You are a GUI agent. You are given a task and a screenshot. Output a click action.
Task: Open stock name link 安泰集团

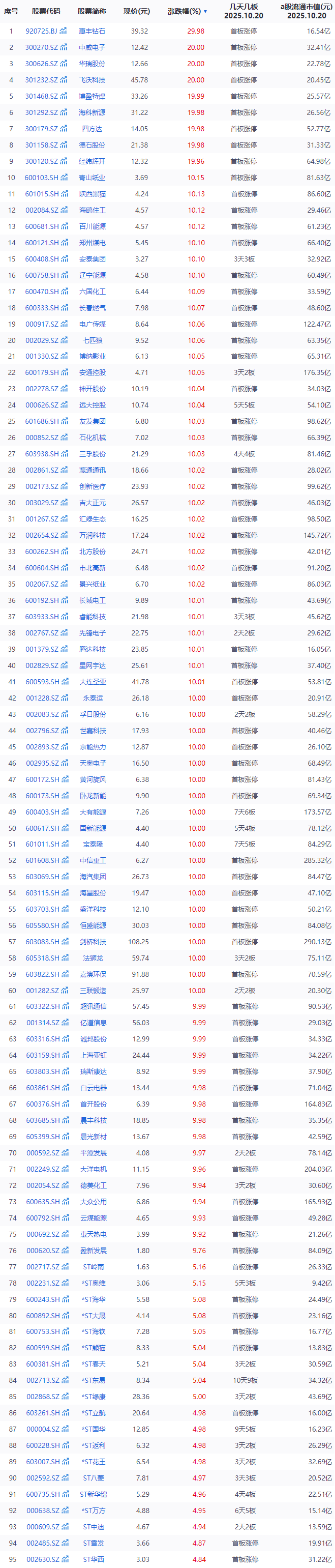coord(93,259)
